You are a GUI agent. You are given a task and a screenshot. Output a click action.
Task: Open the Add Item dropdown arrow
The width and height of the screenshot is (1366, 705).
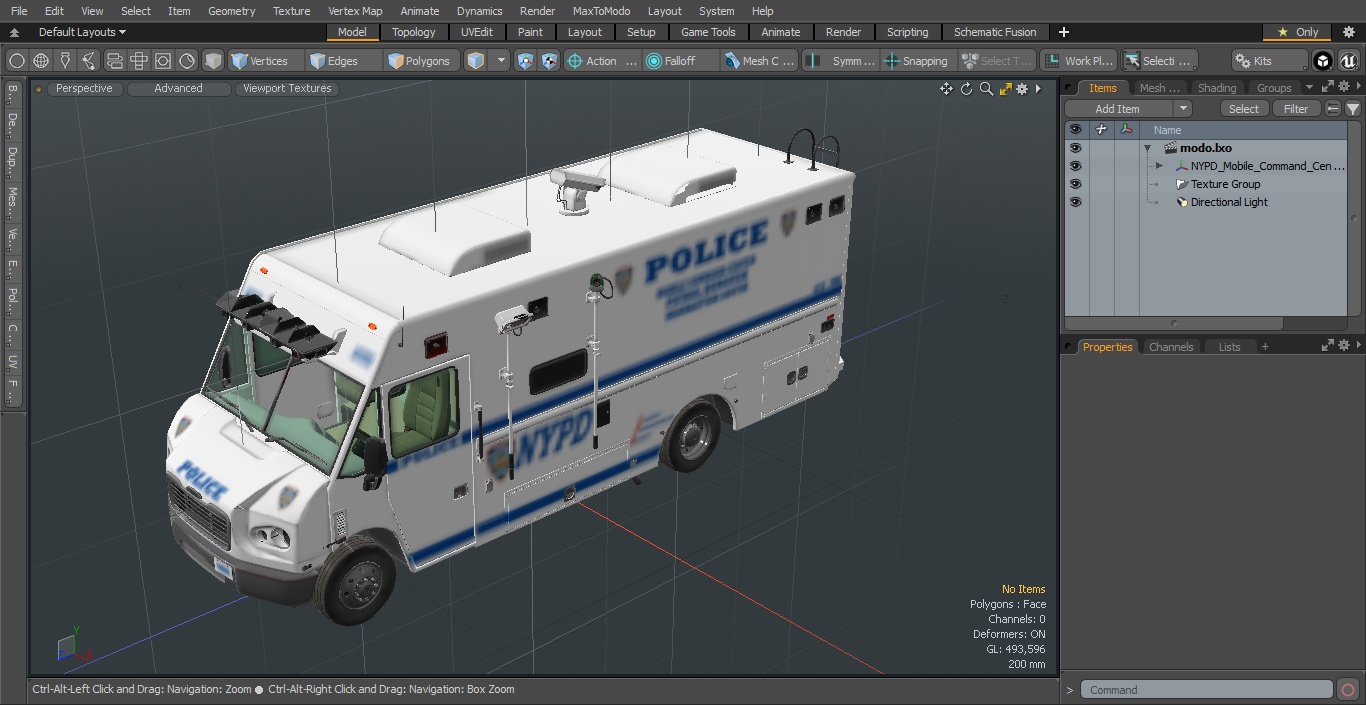click(x=1183, y=109)
